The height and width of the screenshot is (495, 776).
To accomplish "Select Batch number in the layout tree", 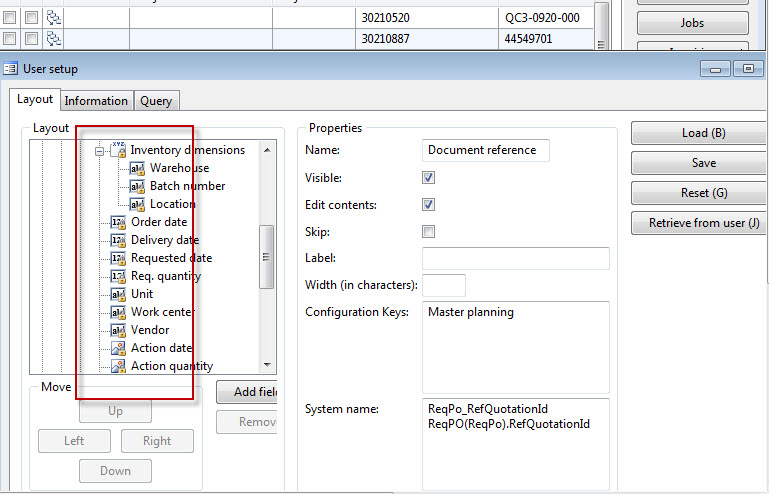I will 188,186.
